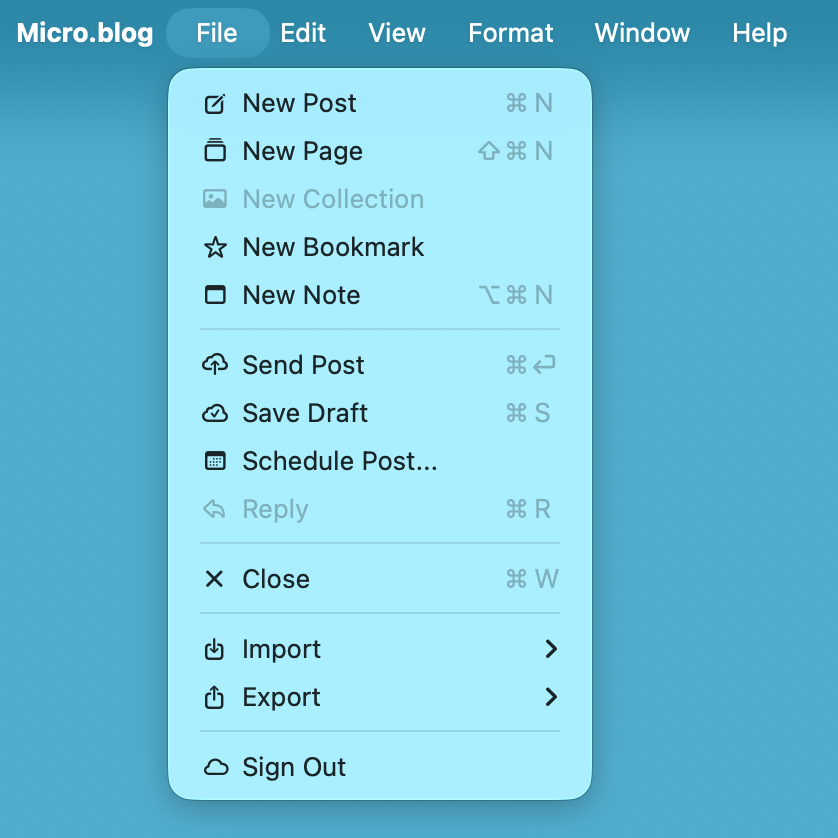Click the Import download-arrow icon
838x838 pixels.
(214, 649)
